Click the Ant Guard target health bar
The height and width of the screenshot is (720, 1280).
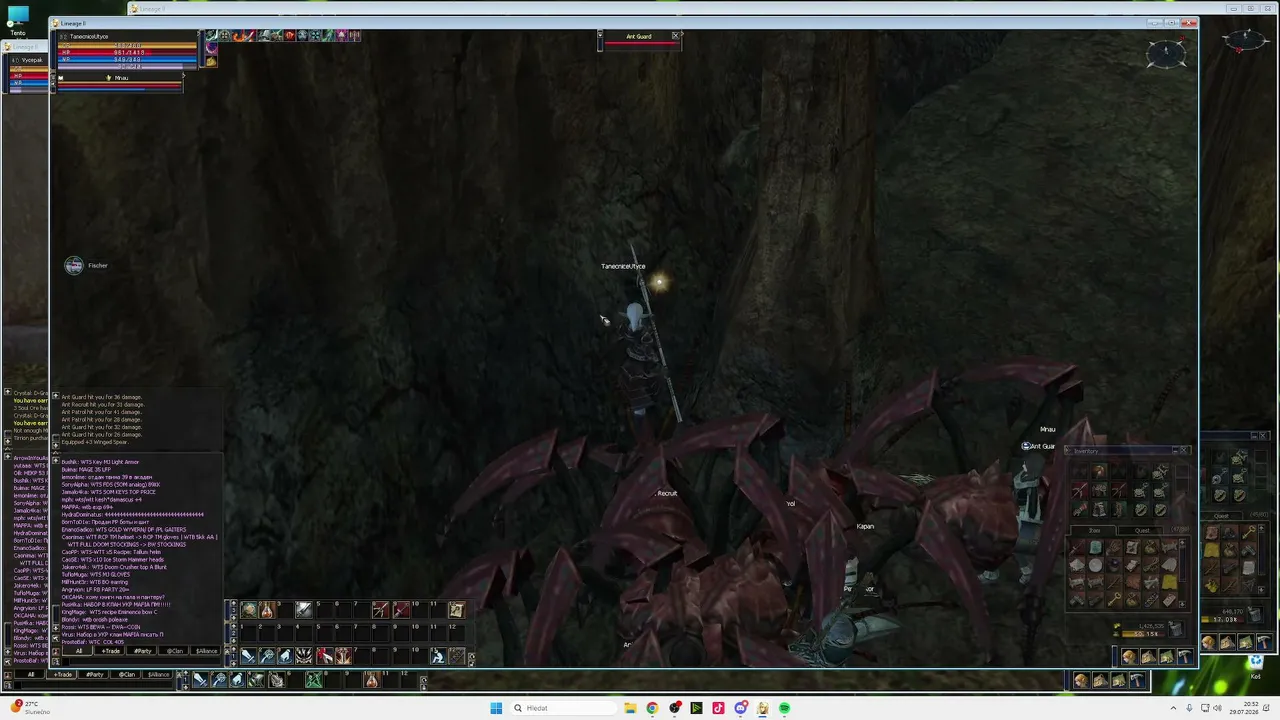(x=640, y=45)
